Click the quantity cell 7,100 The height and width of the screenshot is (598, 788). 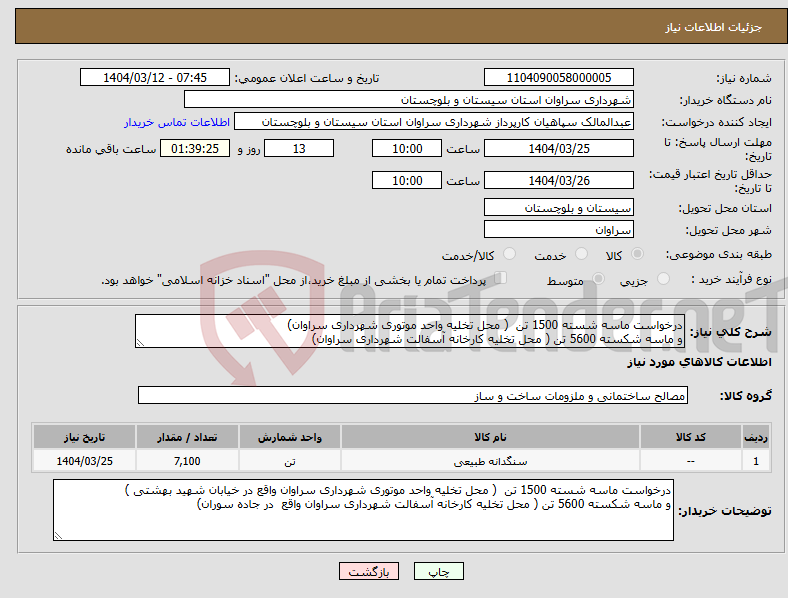coord(187,461)
